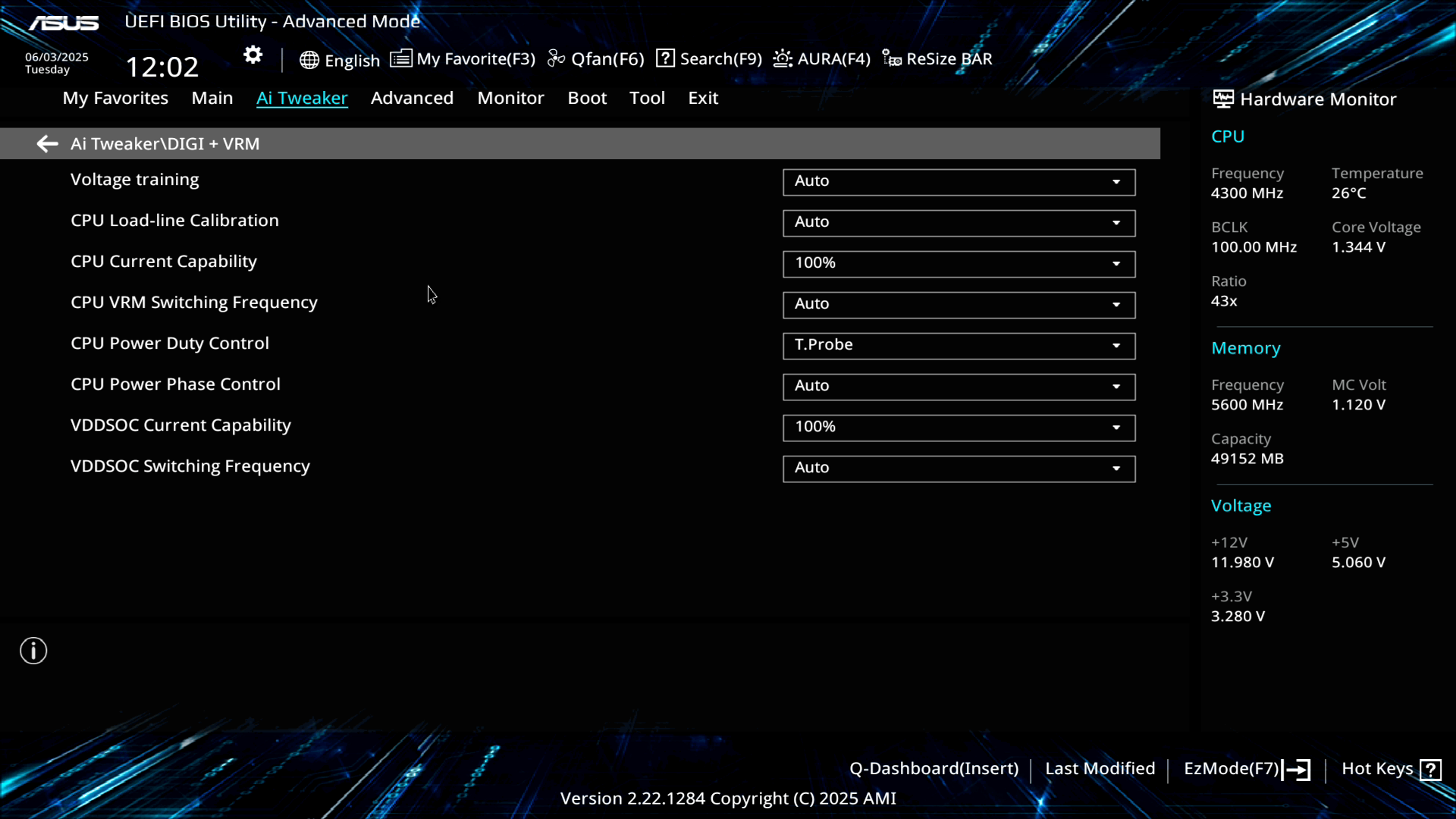Click the Search question mark icon
The height and width of the screenshot is (819, 1456).
[x=665, y=58]
